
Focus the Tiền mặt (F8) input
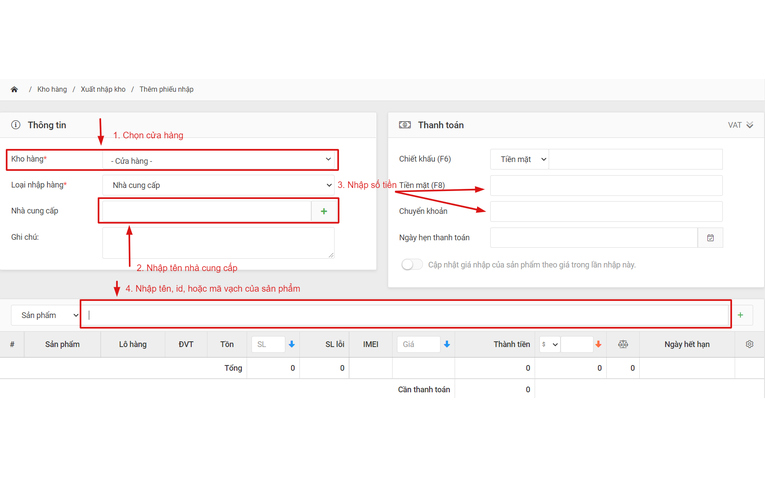(606, 186)
